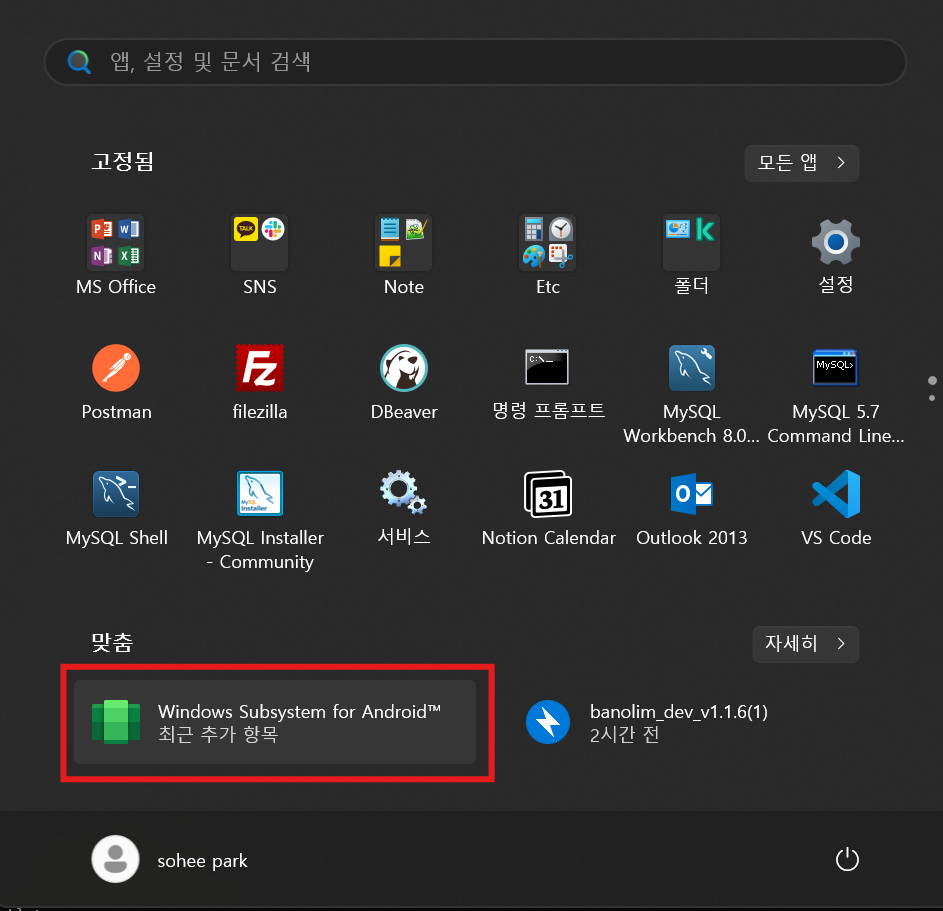943x911 pixels.
Task: Launch Outlook 2013
Action: pos(692,508)
